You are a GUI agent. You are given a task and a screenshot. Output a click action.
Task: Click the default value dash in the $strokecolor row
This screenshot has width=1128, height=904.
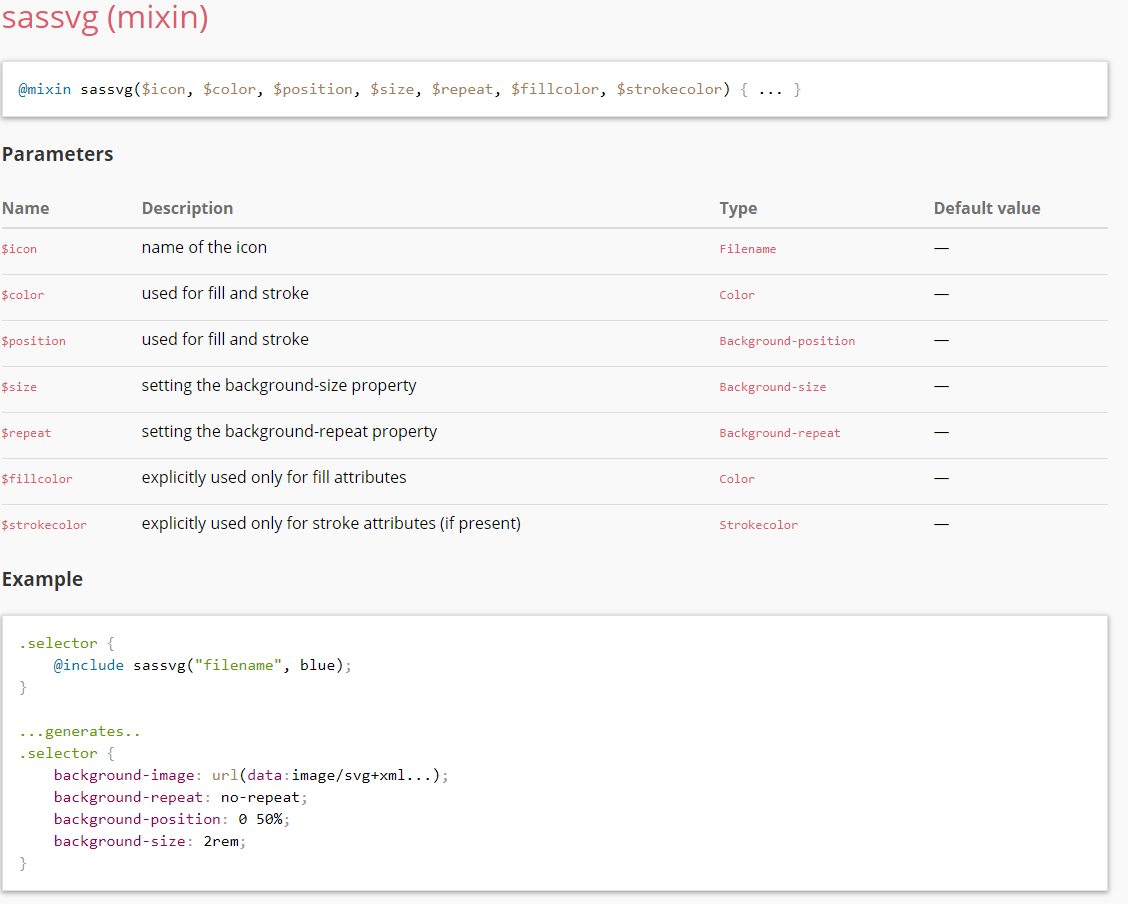point(942,524)
